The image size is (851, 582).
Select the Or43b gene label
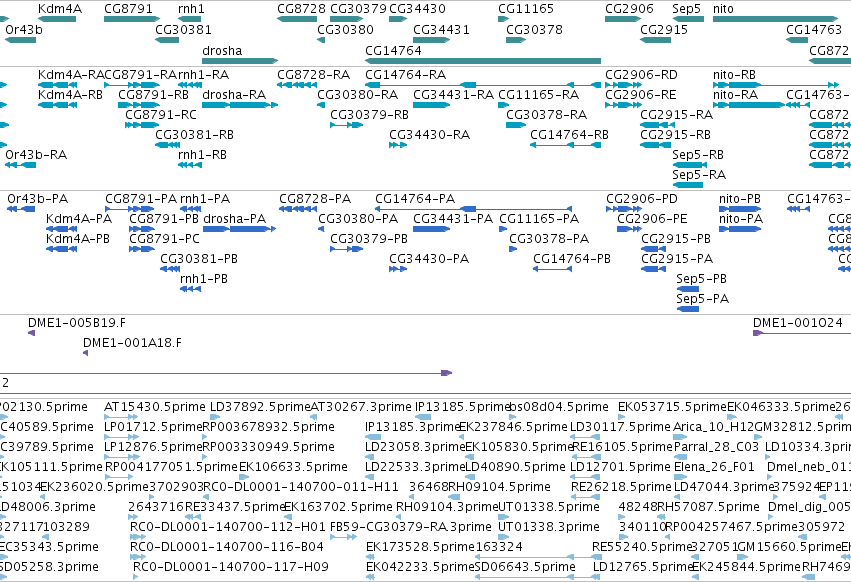[x=23, y=29]
